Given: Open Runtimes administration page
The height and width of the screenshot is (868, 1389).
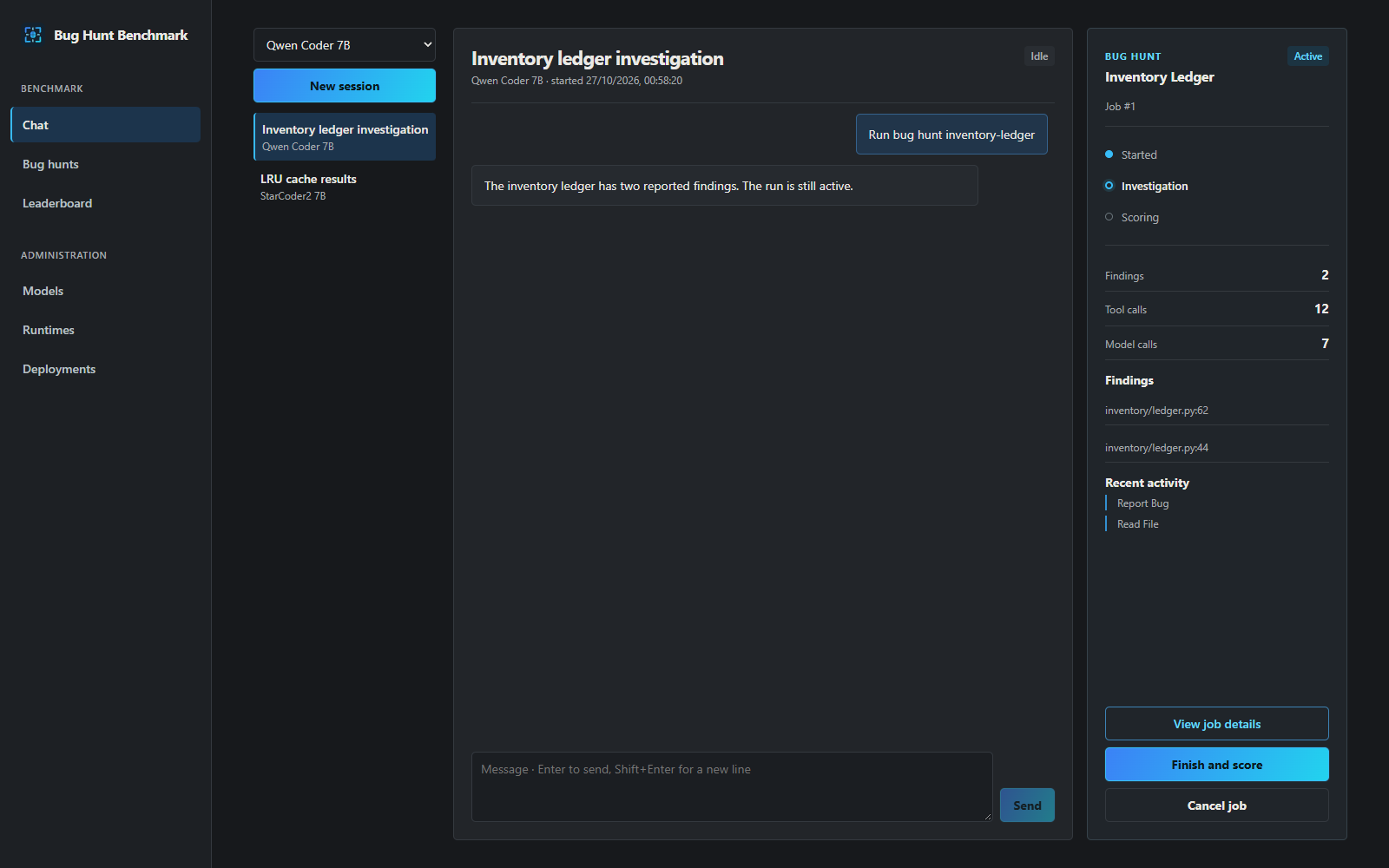Looking at the screenshot, I should 105,330.
